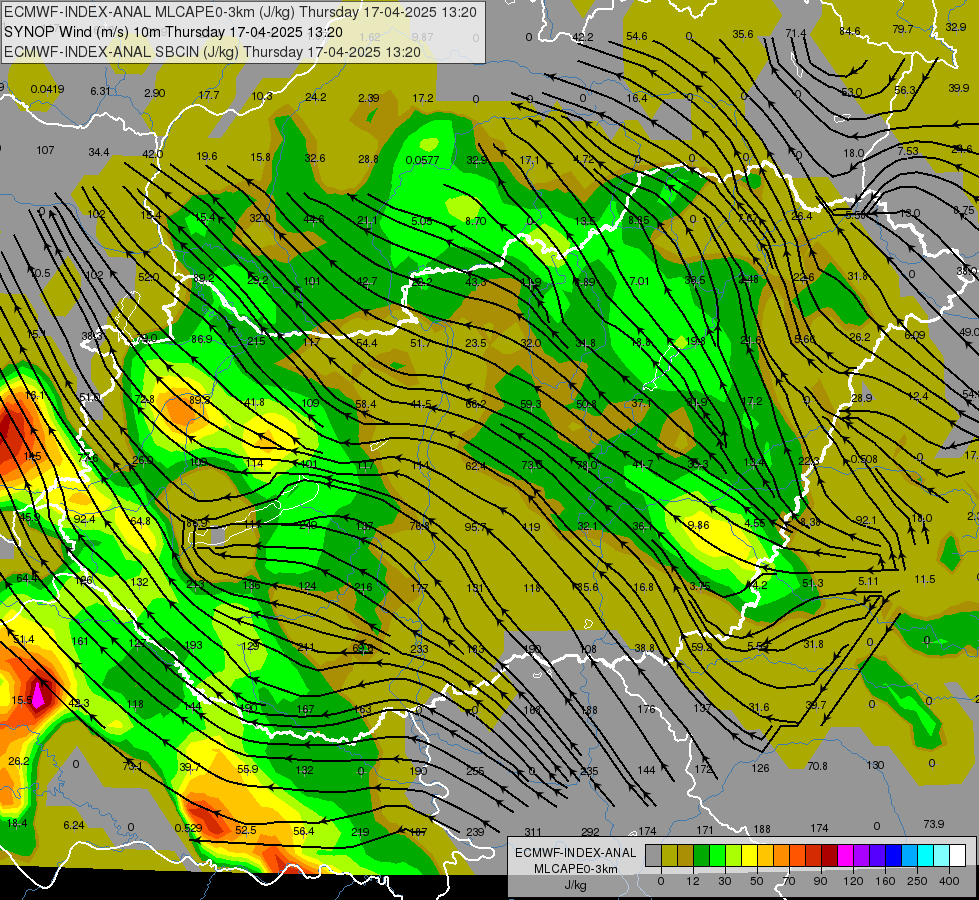The width and height of the screenshot is (979, 900).
Task: Click the J/kg unit label in legend
Action: [574, 885]
